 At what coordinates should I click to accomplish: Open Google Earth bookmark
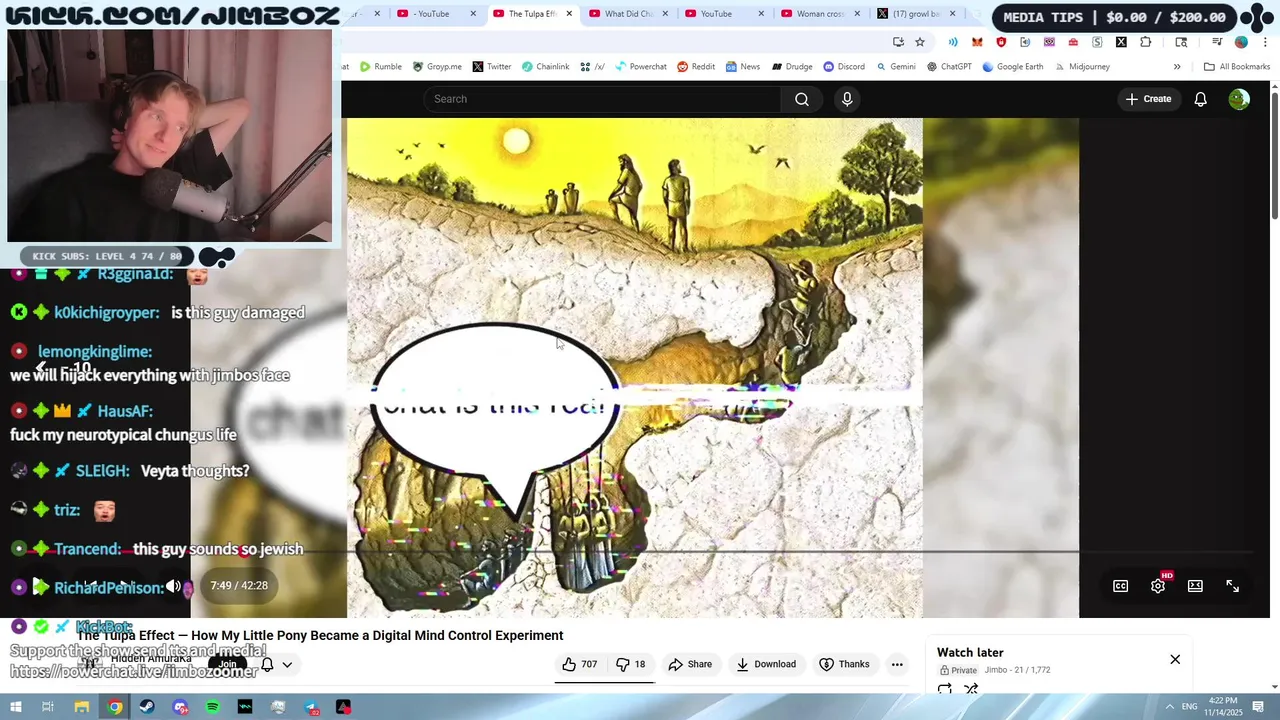point(1013,67)
